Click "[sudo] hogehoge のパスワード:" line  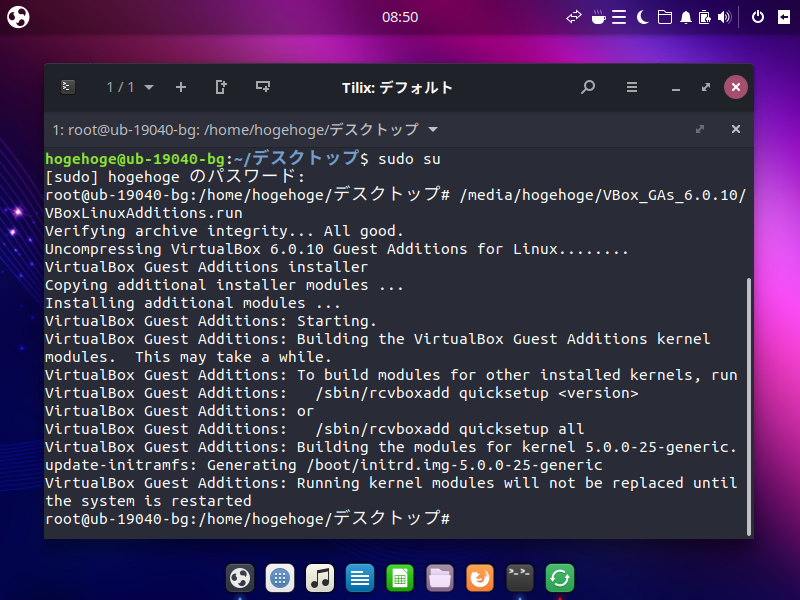175,177
